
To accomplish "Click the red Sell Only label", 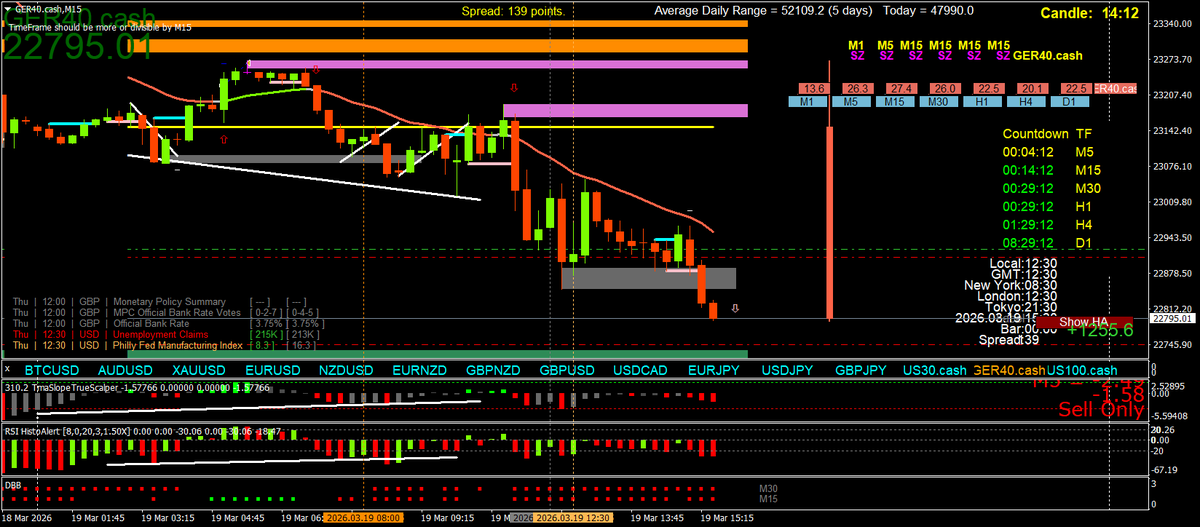I will [1100, 410].
